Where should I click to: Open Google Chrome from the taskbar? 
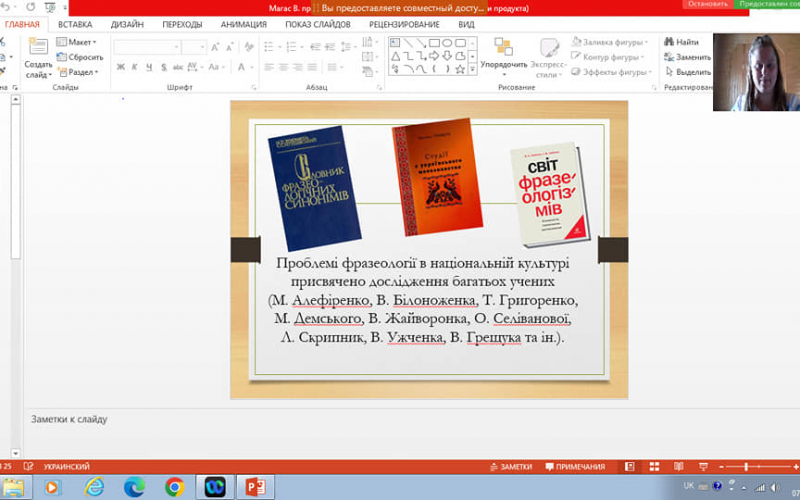[174, 487]
